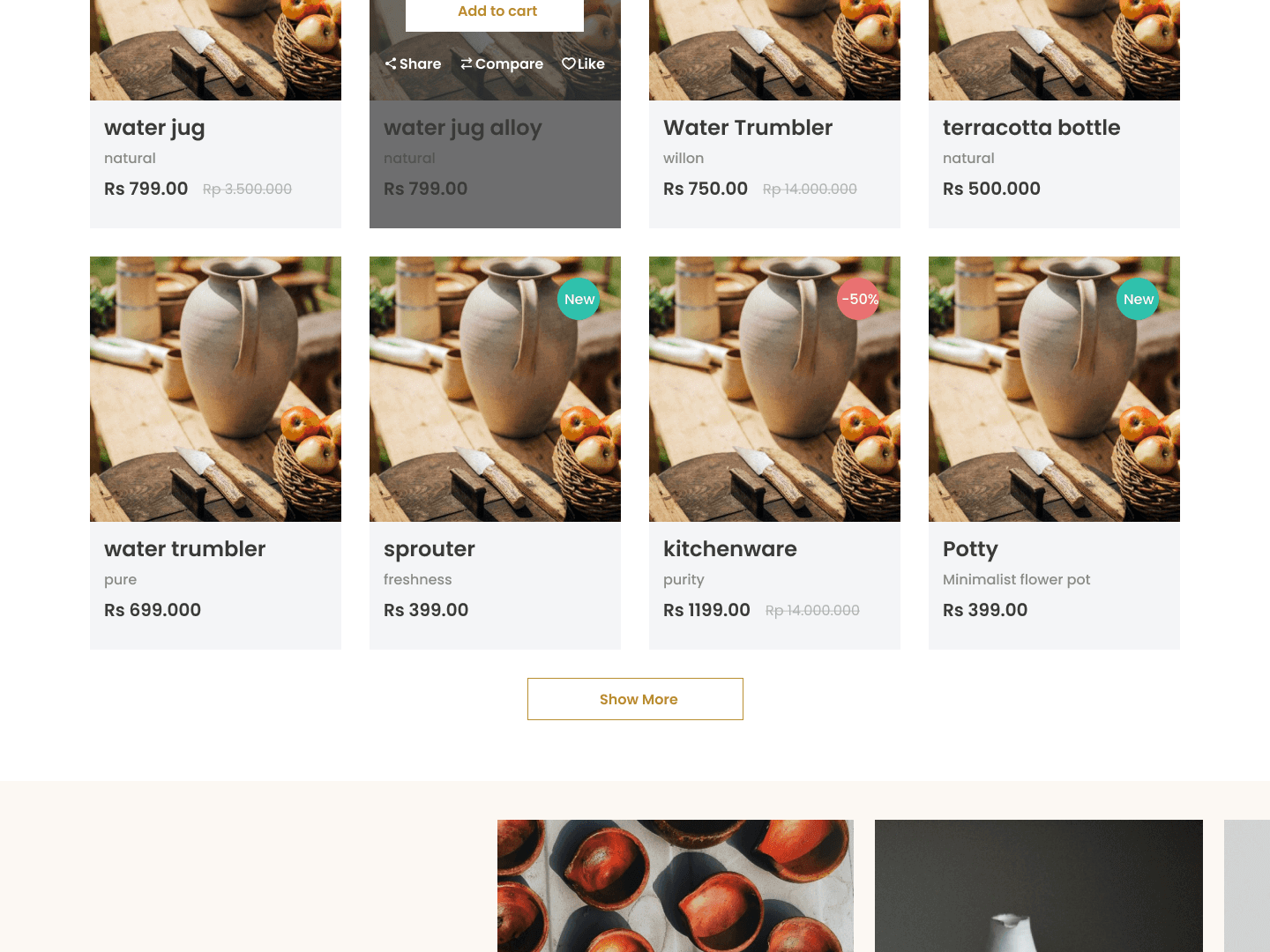
Task: Select the kitchenware product name
Action: 729,549
